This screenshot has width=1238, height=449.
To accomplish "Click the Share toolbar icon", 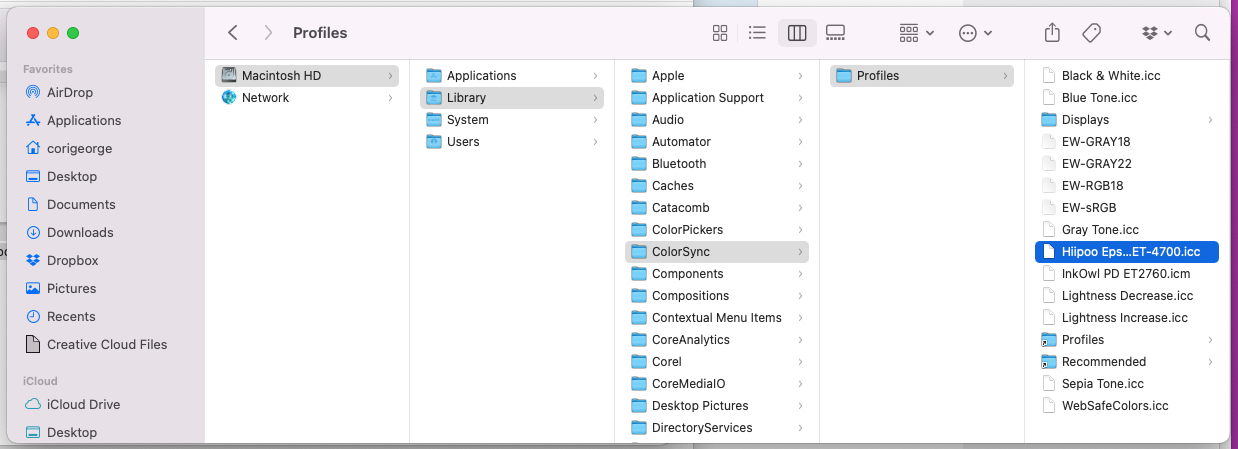I will 1052,33.
